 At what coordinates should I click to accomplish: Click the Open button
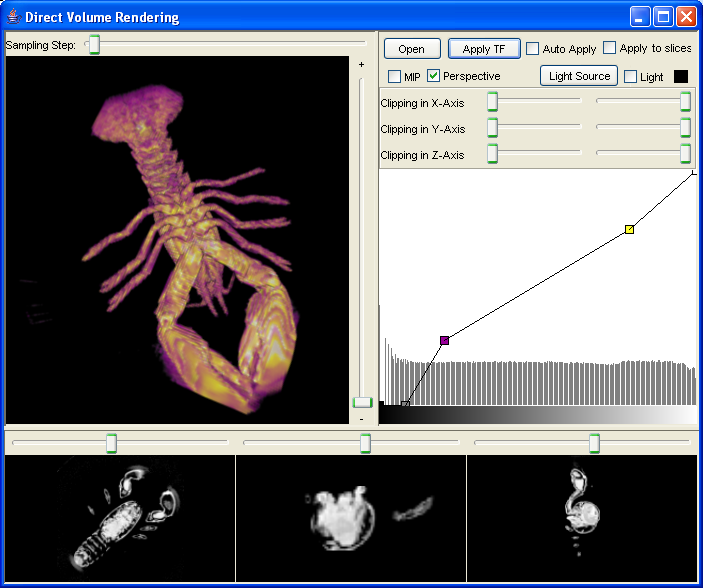pos(412,49)
